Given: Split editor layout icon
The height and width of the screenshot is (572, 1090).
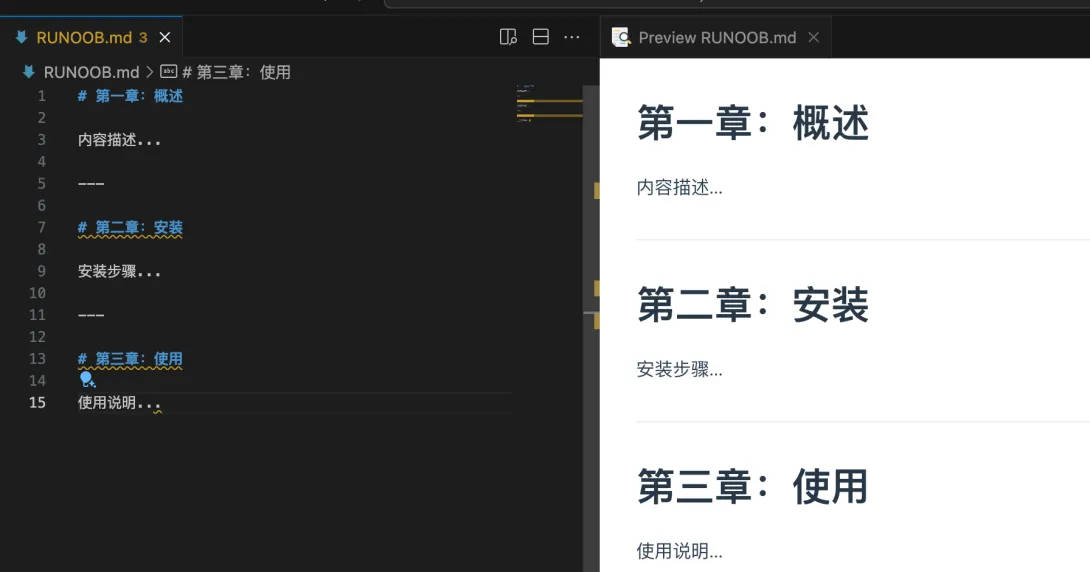Looking at the screenshot, I should pyautogui.click(x=541, y=37).
